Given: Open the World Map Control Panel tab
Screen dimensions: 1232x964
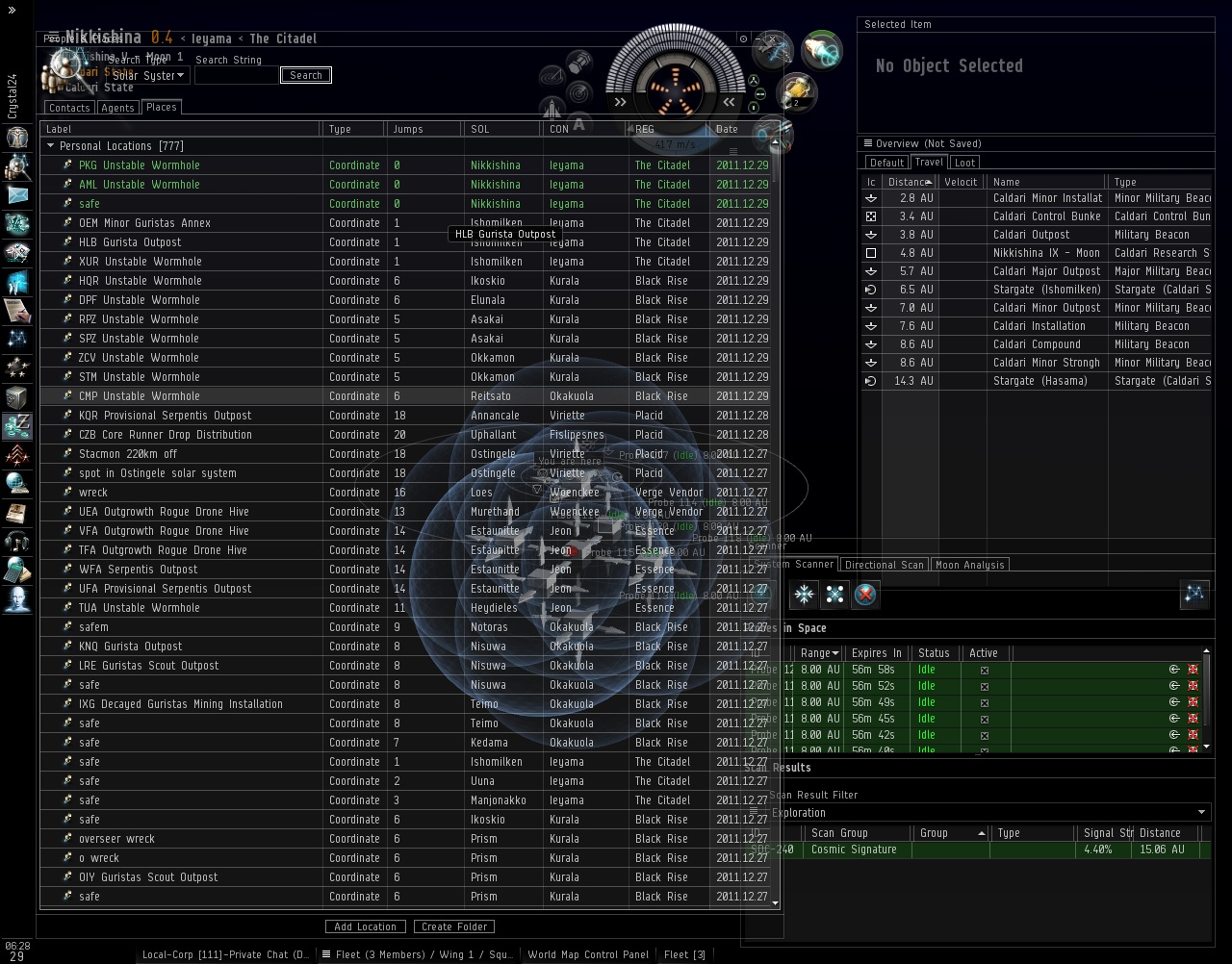Looking at the screenshot, I should click(x=588, y=954).
